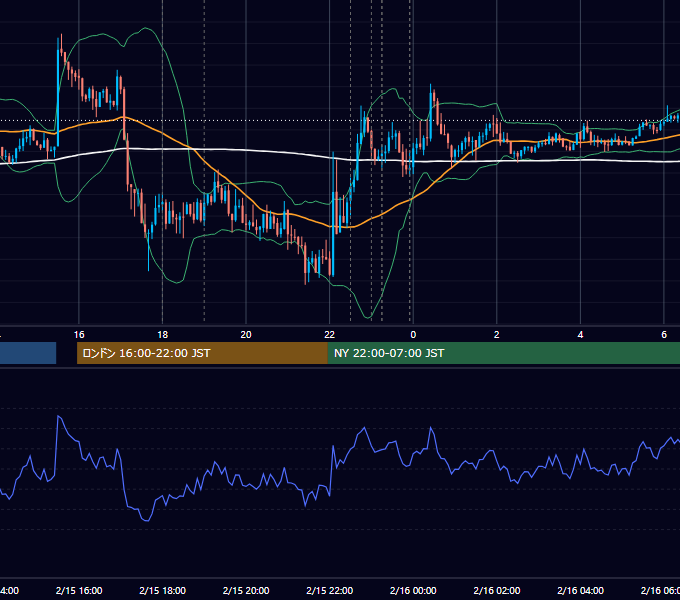Click the 2/15 22:00 date label
The width and height of the screenshot is (680, 600).
330,590
